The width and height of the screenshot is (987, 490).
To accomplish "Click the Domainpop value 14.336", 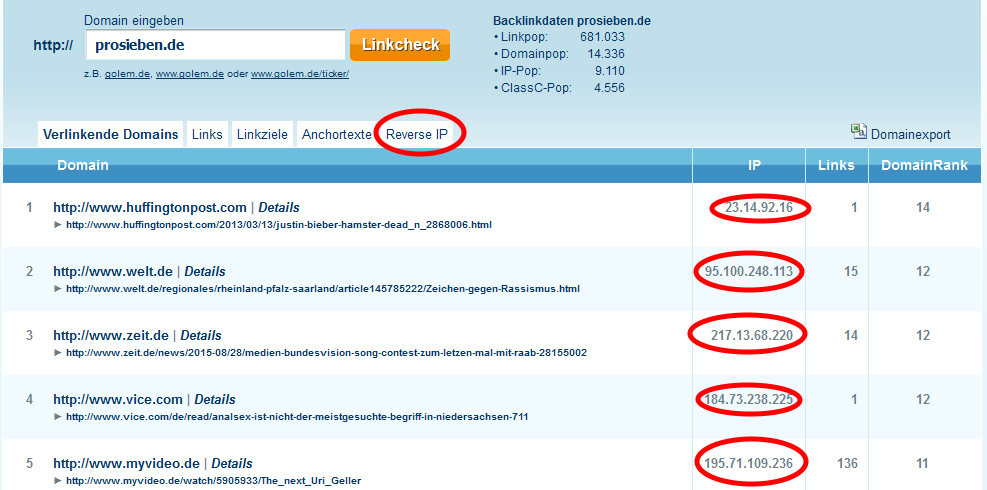I will tap(606, 54).
